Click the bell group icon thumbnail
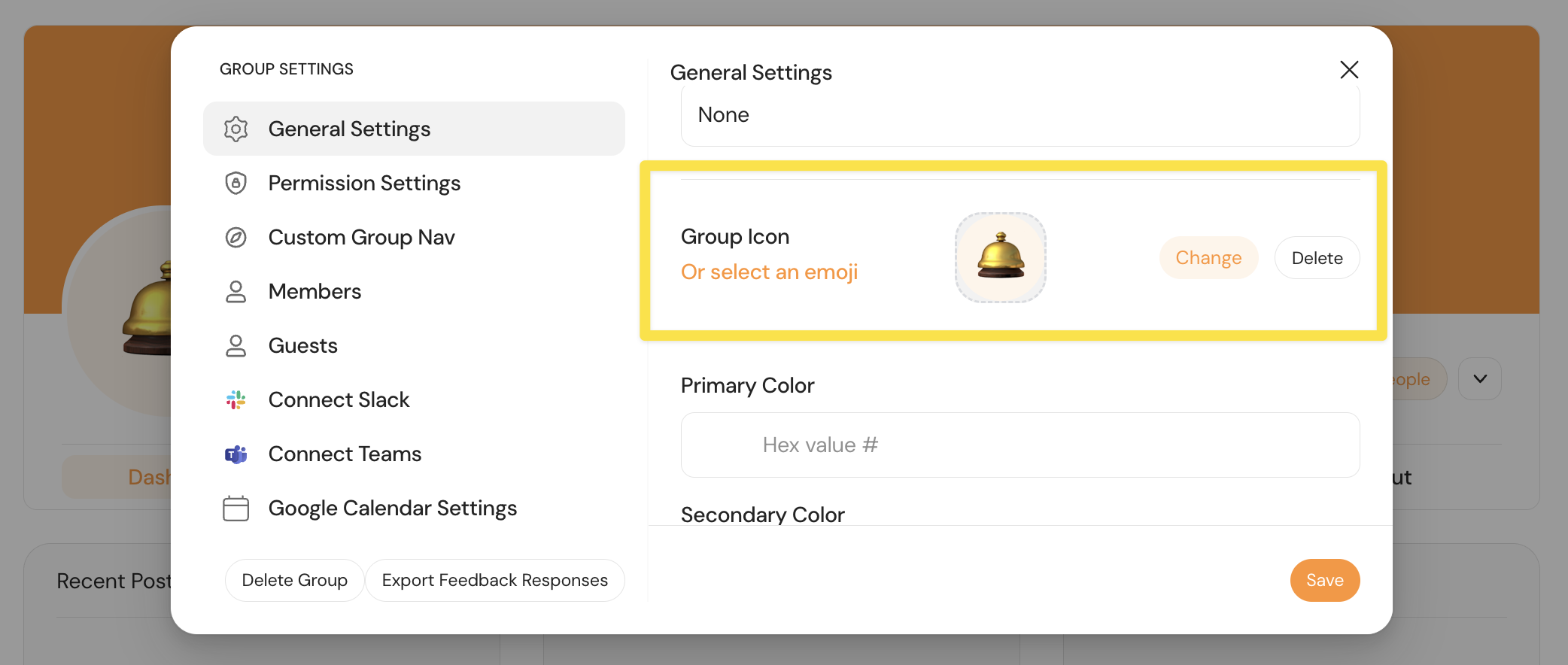This screenshot has height=665, width=1568. tap(1000, 257)
